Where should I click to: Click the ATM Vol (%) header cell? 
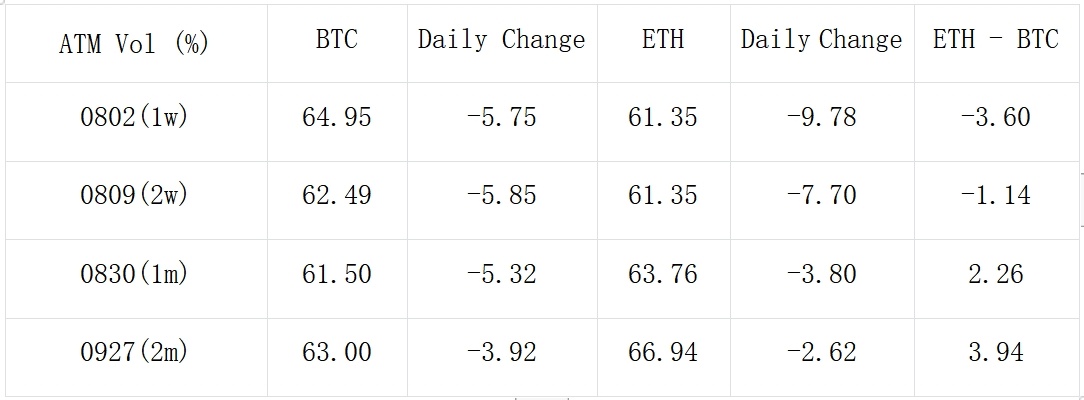[134, 44]
